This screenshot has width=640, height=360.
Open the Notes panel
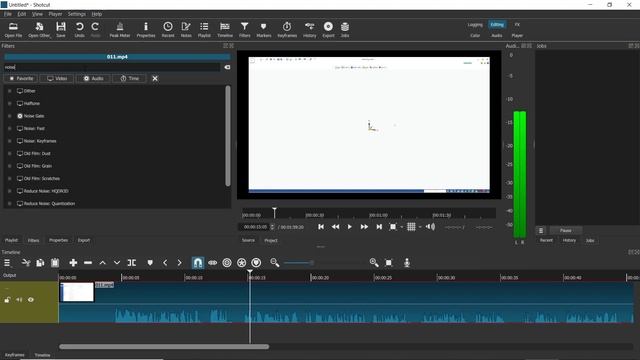186,30
